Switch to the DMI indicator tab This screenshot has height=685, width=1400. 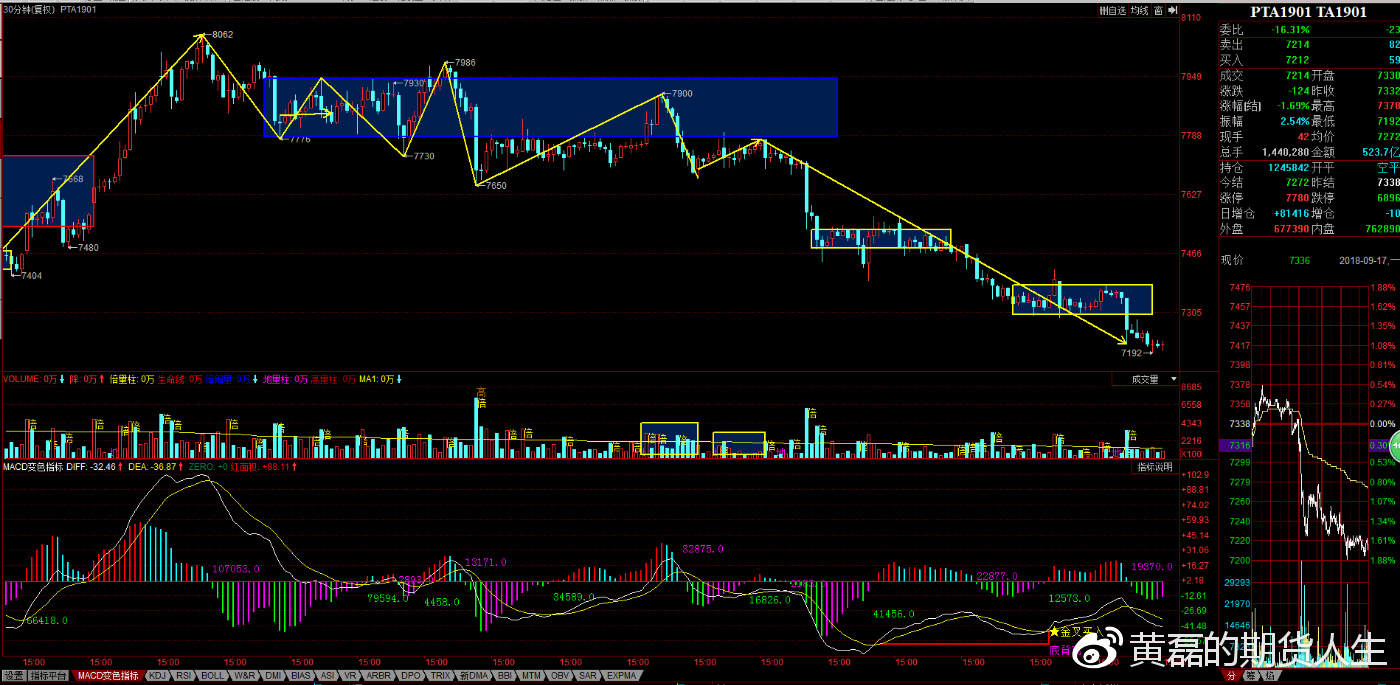coord(272,677)
